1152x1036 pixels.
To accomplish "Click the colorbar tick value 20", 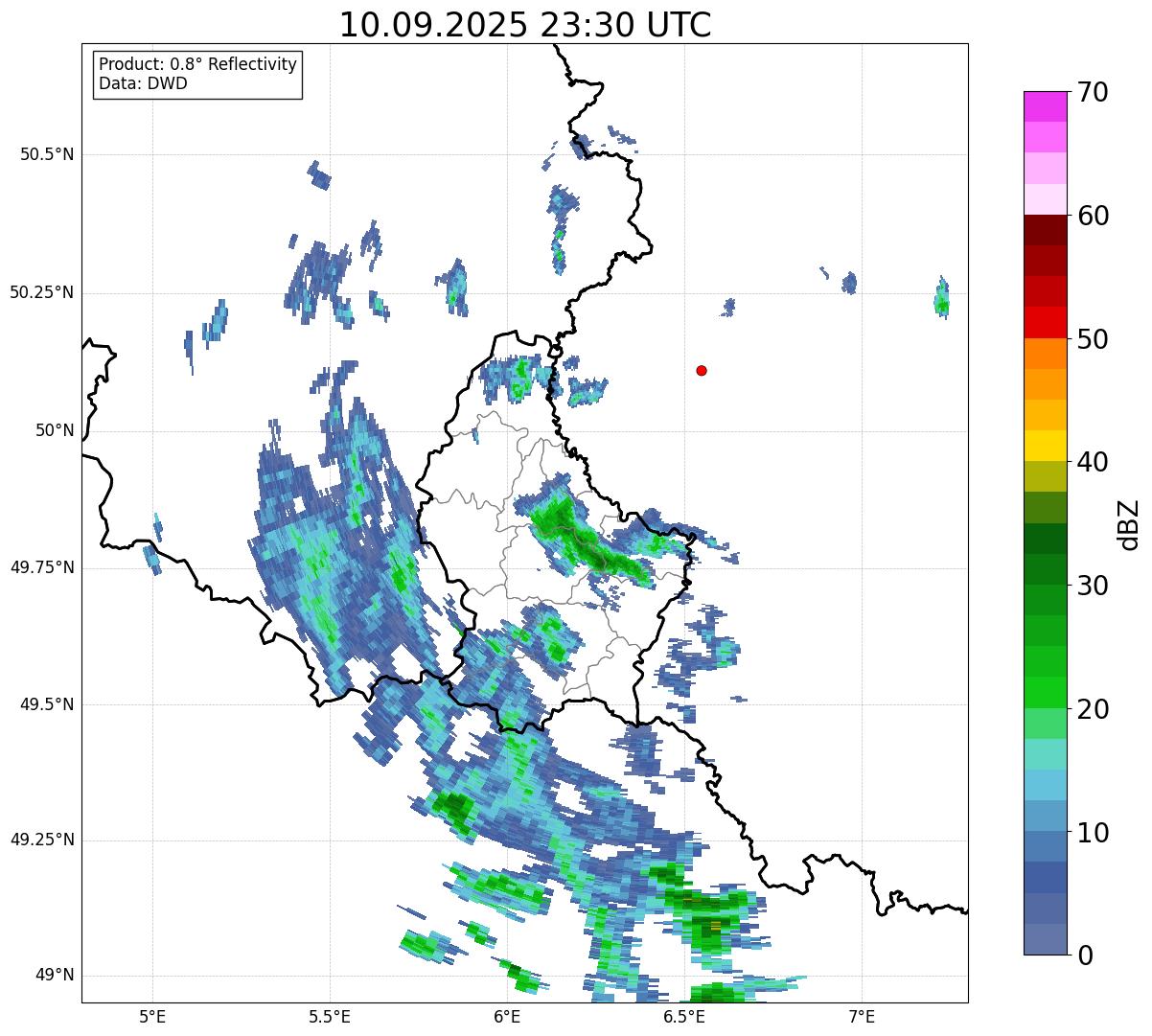I will coord(1092,709).
